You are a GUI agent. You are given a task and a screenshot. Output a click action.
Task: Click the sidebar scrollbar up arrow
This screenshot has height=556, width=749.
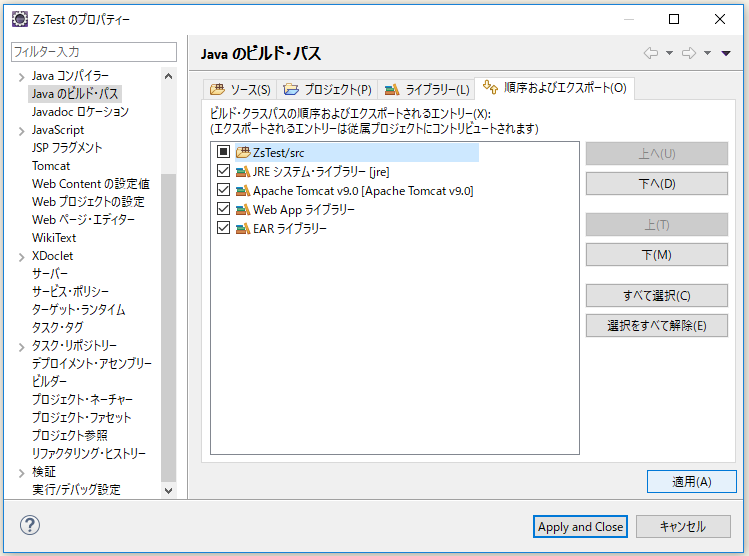pos(168,76)
